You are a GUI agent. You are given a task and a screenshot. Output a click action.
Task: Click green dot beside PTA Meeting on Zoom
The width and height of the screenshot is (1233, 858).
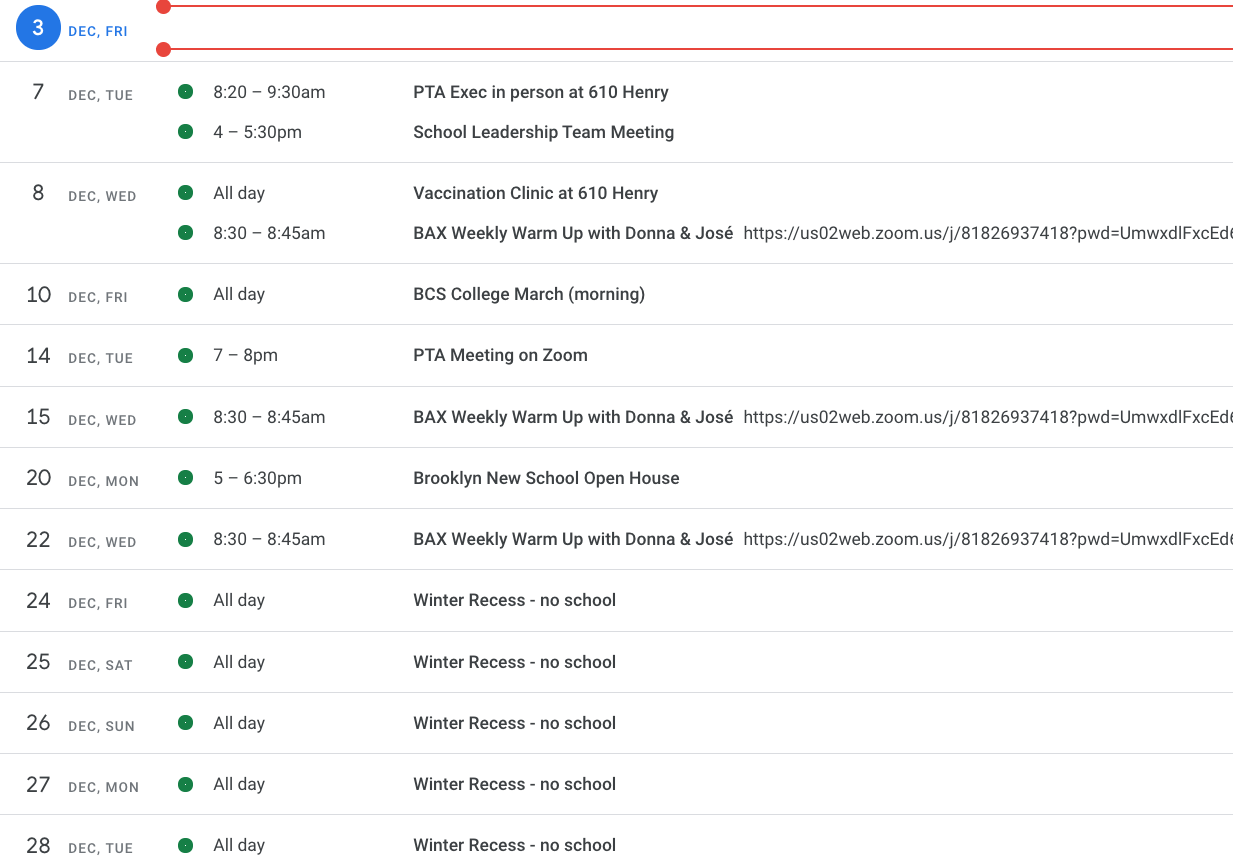coord(185,355)
